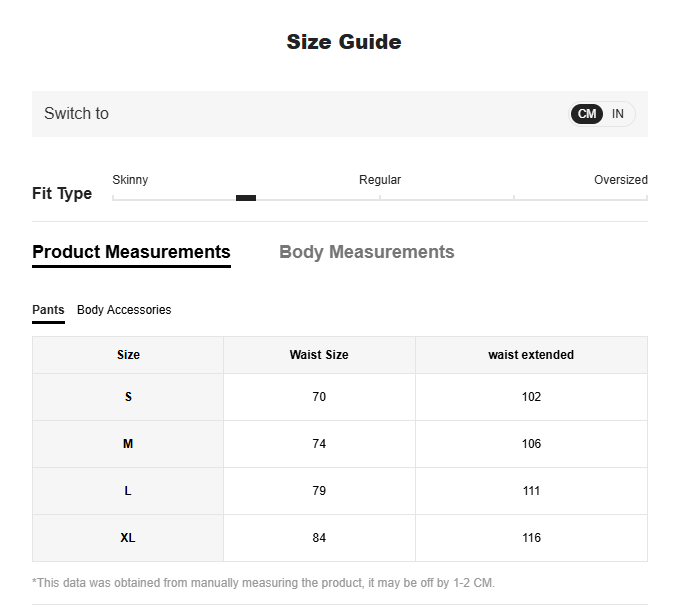
Task: Select the size XL row label
Action: 128,538
